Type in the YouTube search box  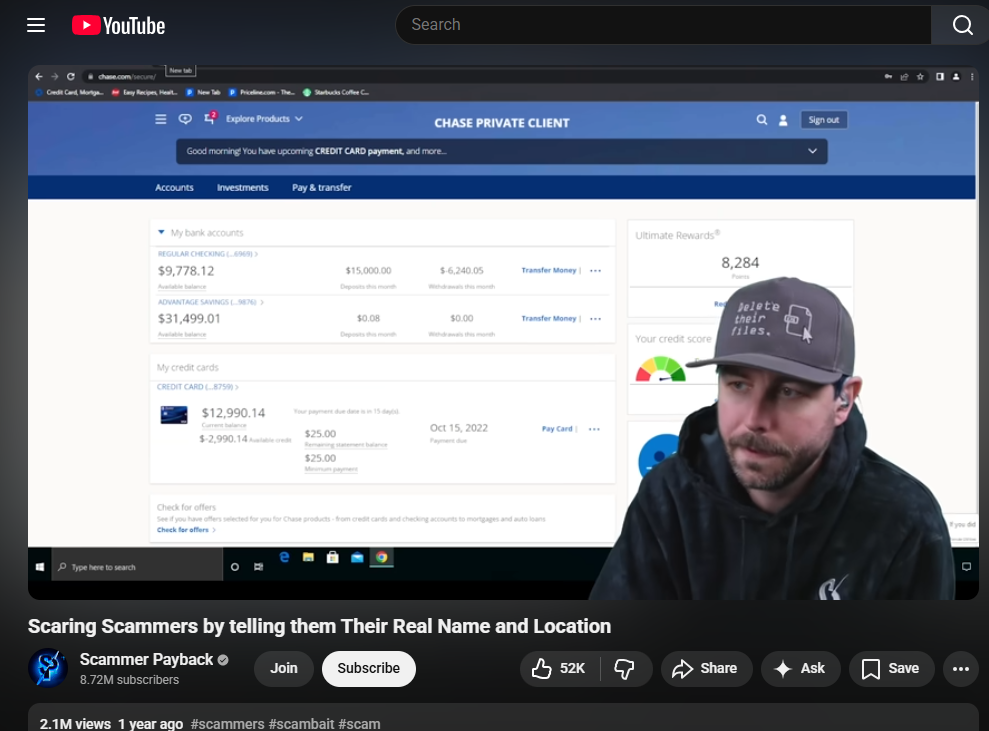660,25
